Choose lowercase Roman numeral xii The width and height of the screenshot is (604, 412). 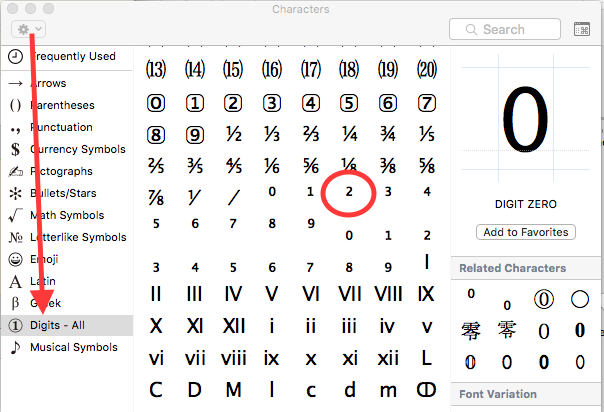(x=388, y=358)
